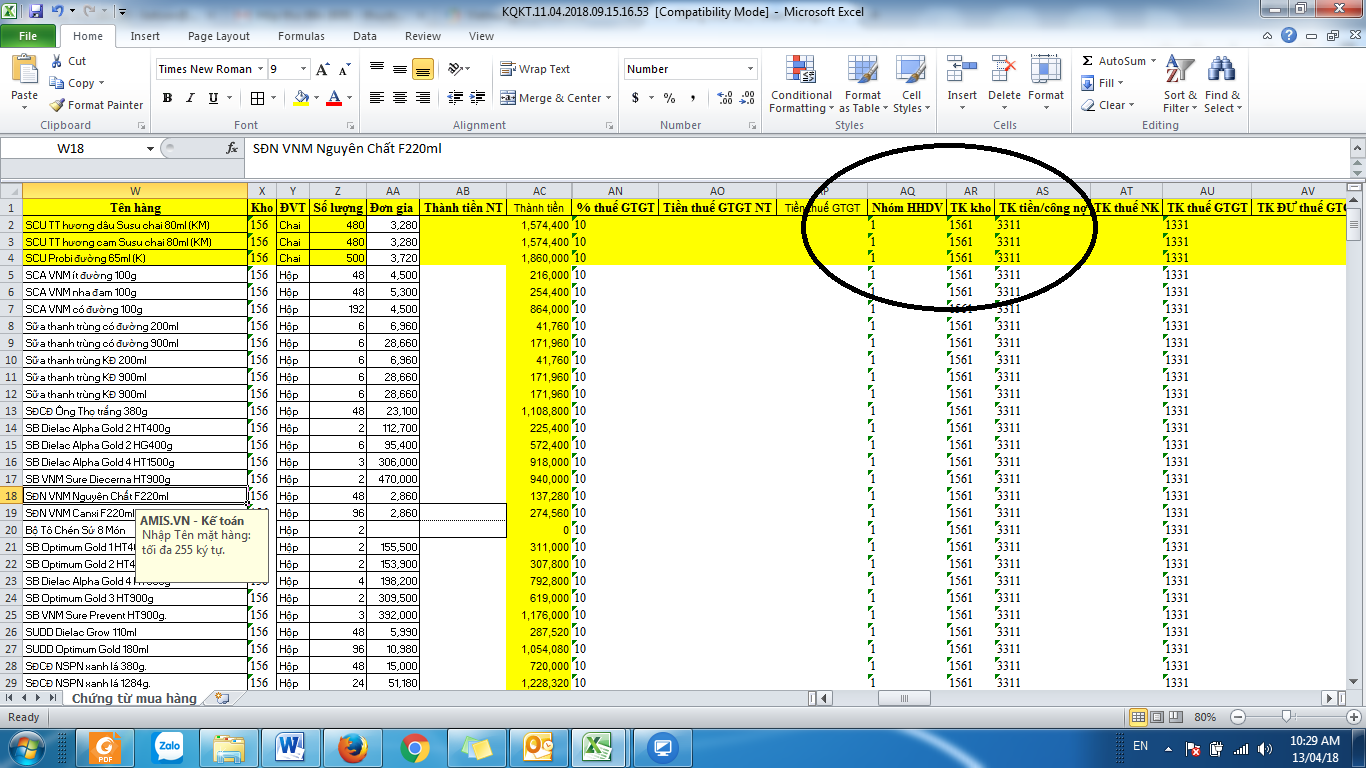This screenshot has height=768, width=1366.
Task: Click the Save icon in Quick Access
Action: [36, 12]
